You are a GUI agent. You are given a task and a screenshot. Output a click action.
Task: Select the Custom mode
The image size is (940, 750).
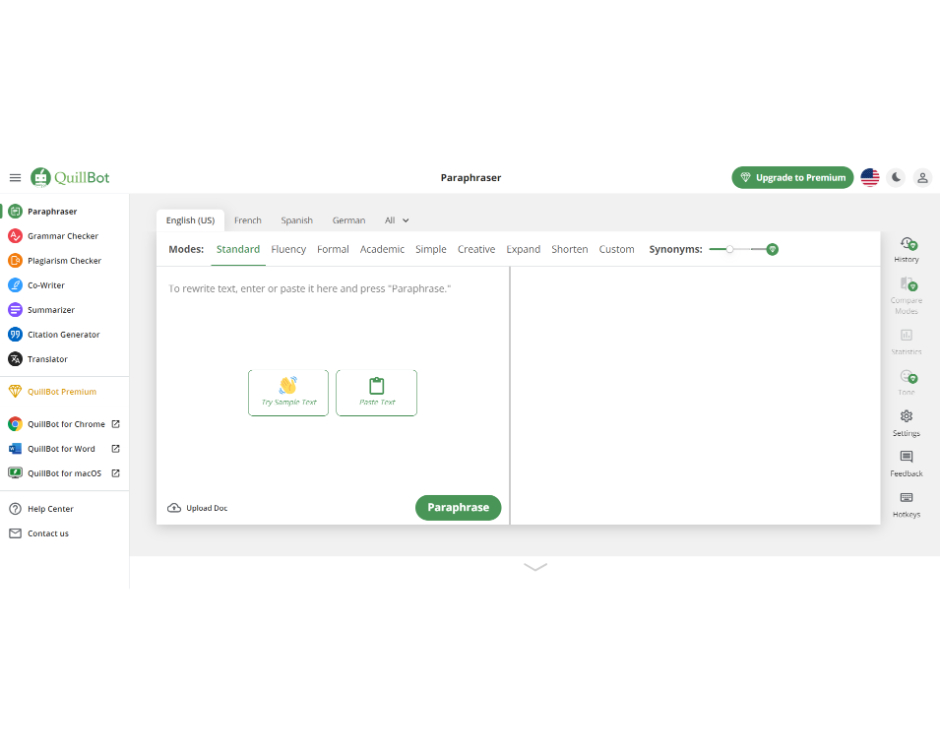tap(616, 249)
